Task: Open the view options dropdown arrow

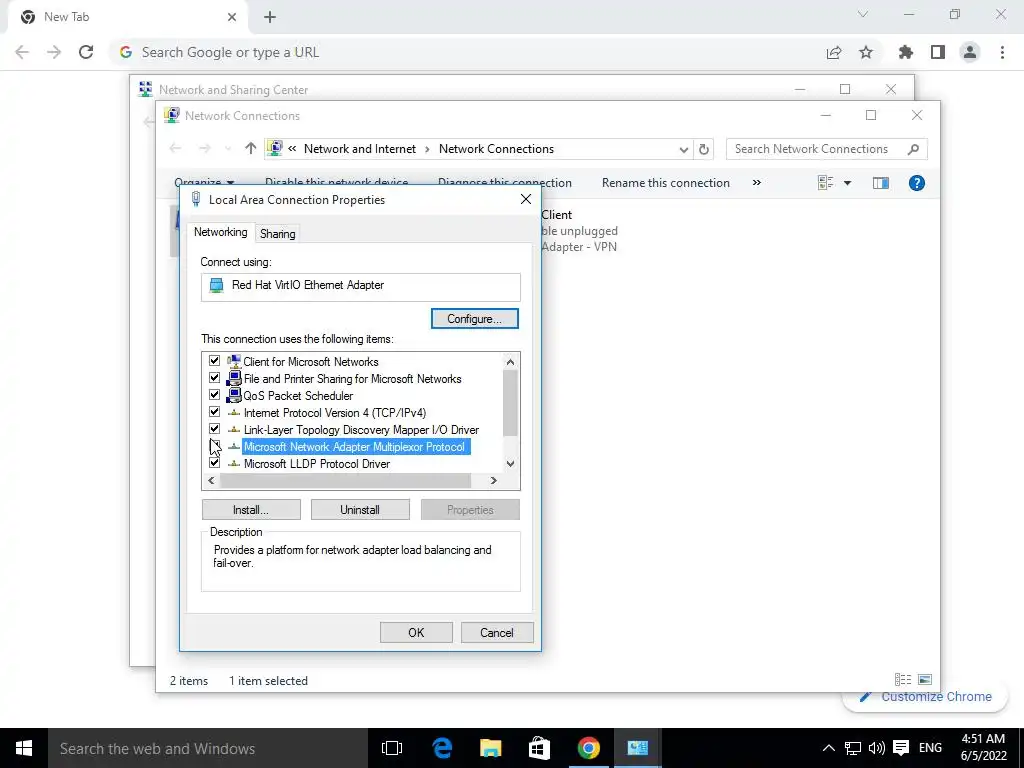Action: pos(848,183)
